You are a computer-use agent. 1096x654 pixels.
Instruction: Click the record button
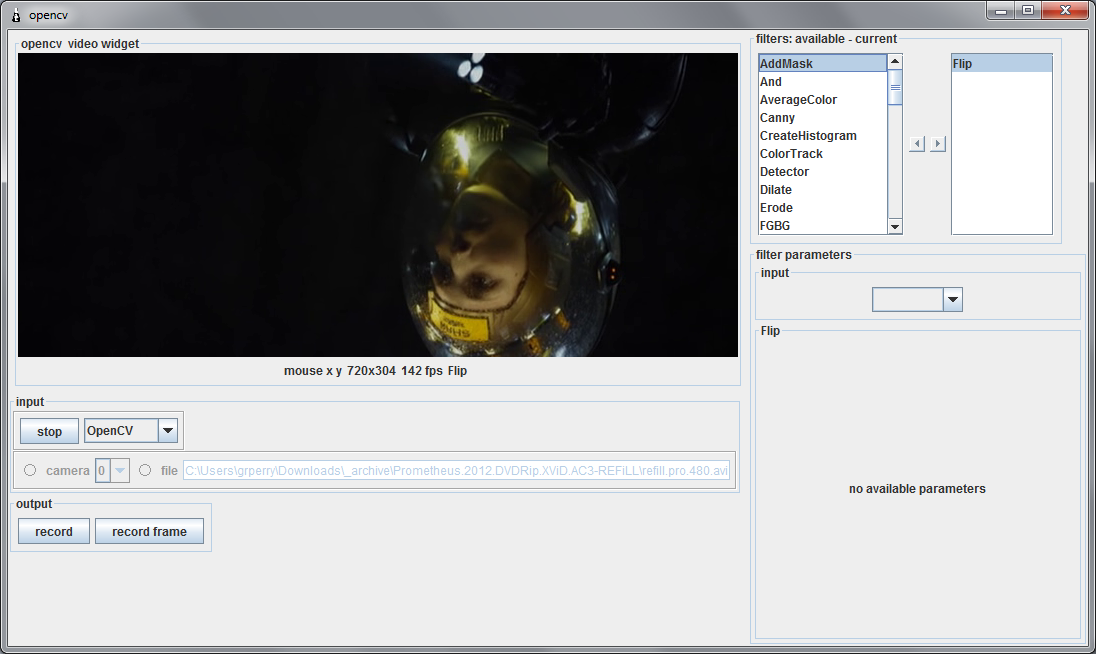(x=54, y=532)
